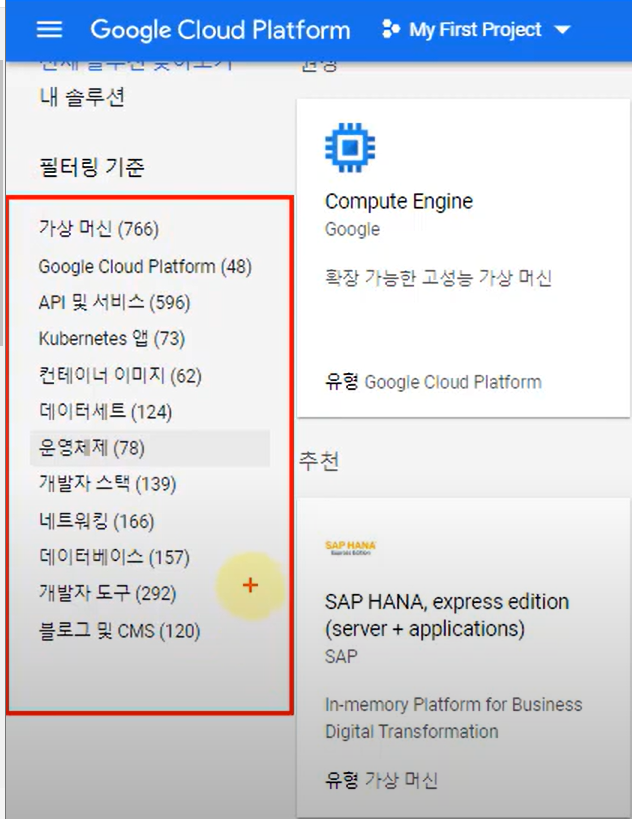Click the 필터링 기준 heading

click(x=91, y=168)
